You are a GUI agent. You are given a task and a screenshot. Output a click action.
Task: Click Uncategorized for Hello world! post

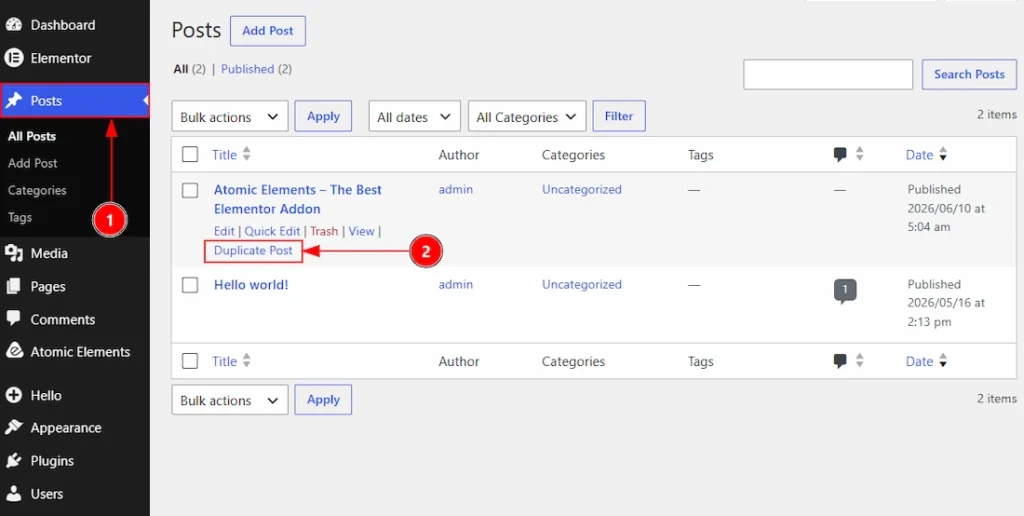tap(582, 284)
